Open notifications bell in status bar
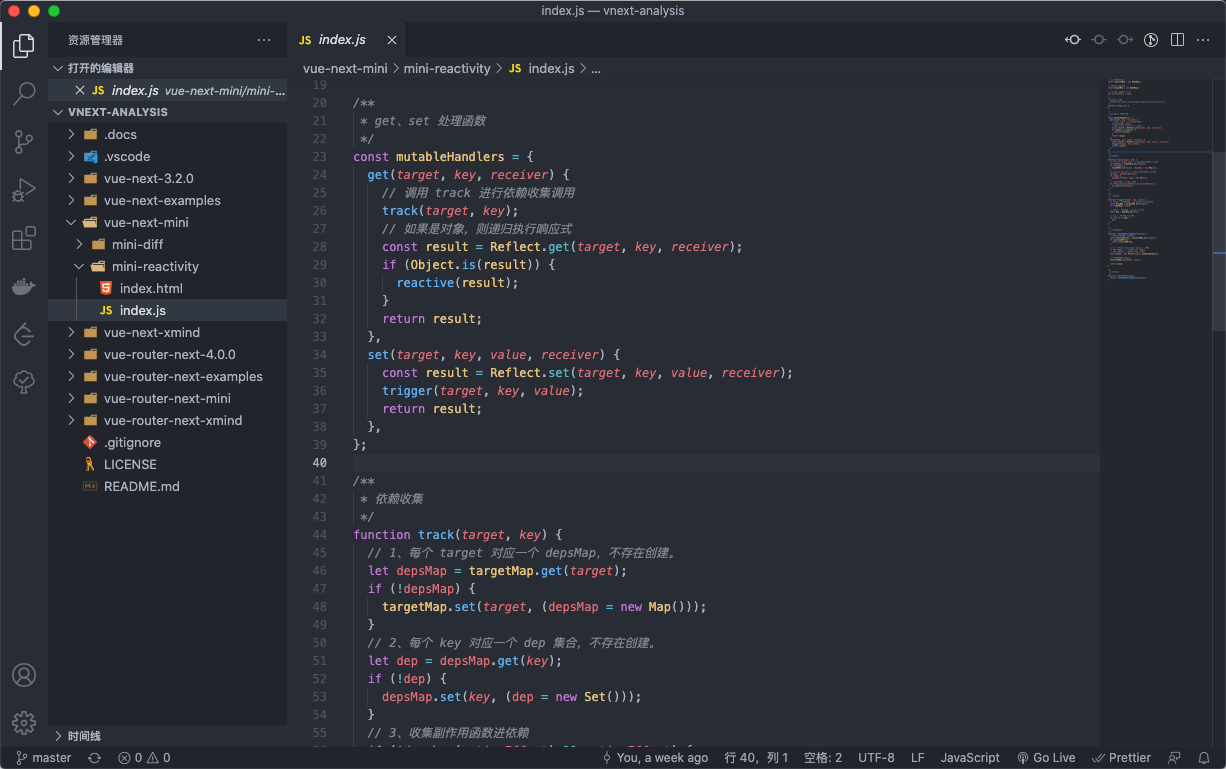The image size is (1226, 769). (1204, 758)
